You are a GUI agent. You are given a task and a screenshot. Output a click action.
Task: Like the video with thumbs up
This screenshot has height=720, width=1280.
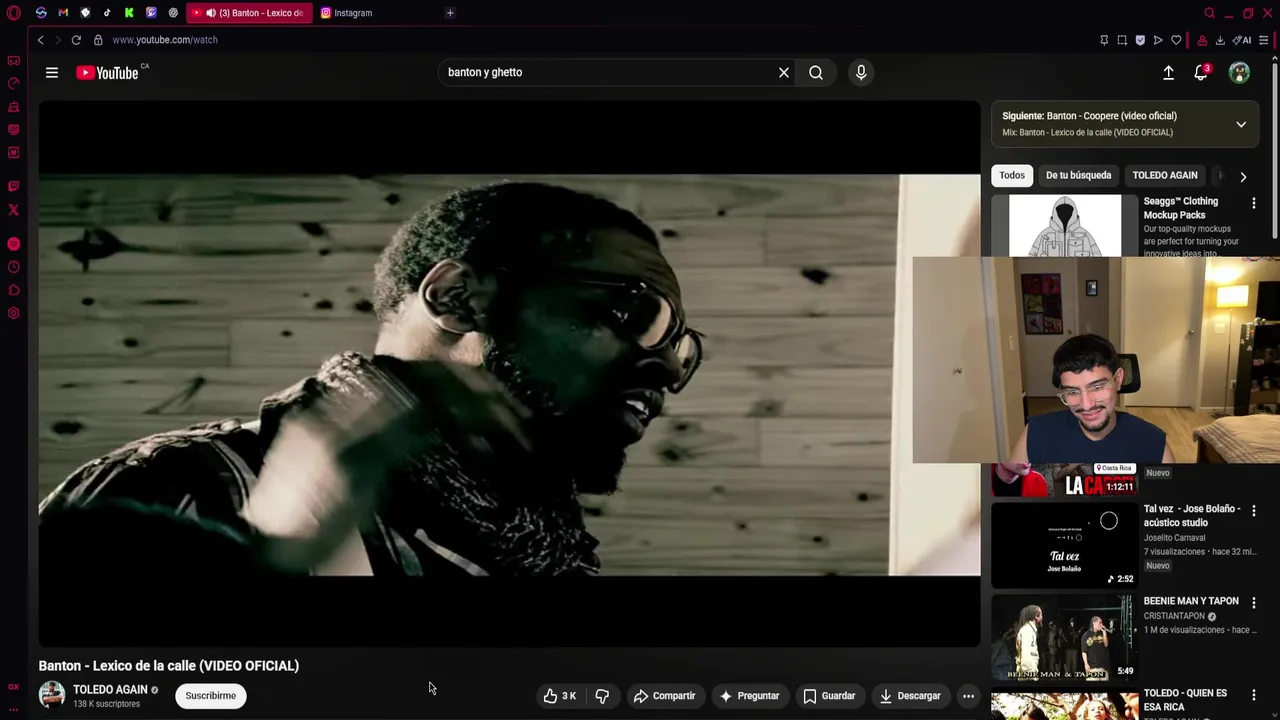point(560,696)
